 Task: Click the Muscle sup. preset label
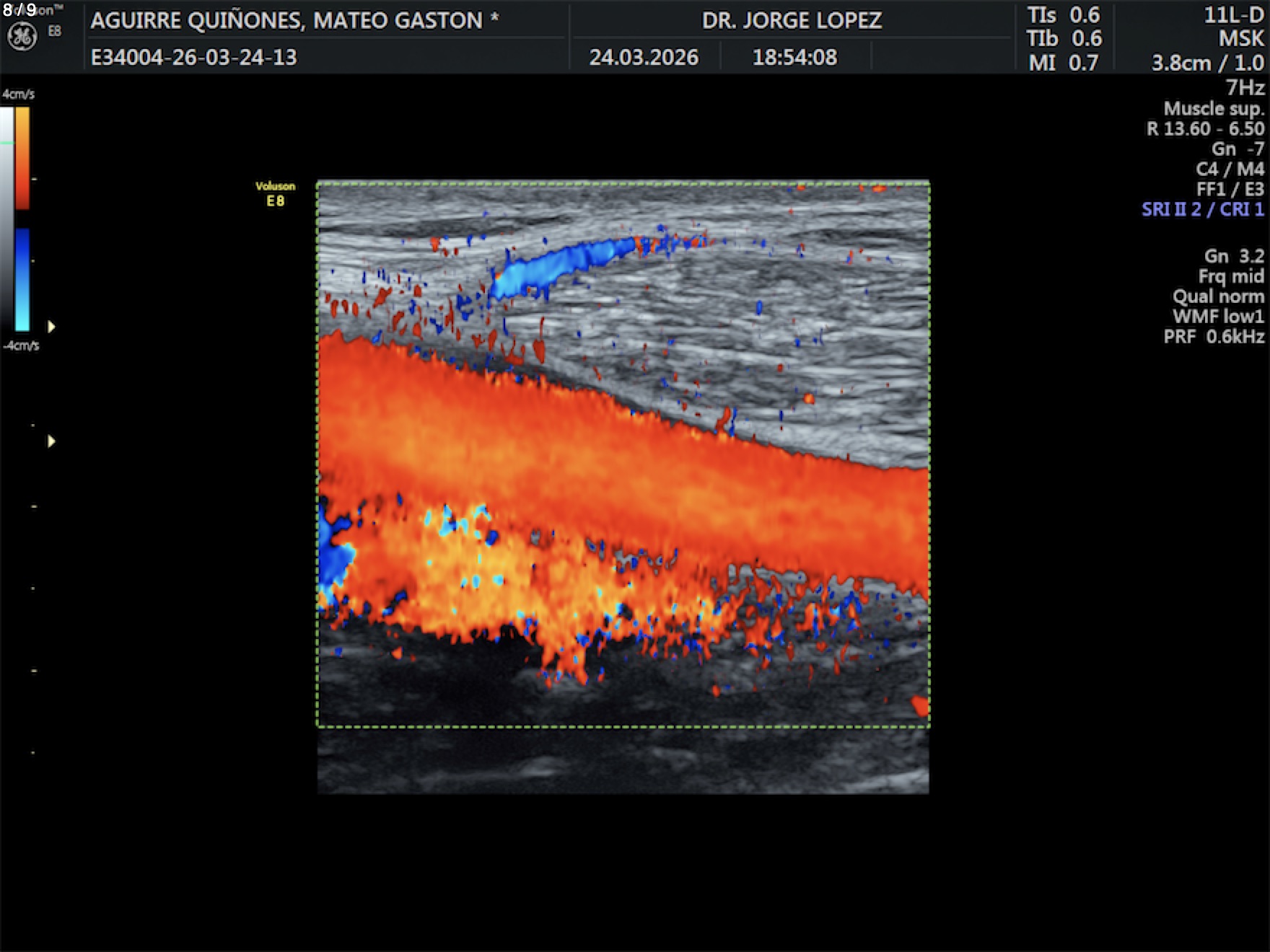[1213, 108]
